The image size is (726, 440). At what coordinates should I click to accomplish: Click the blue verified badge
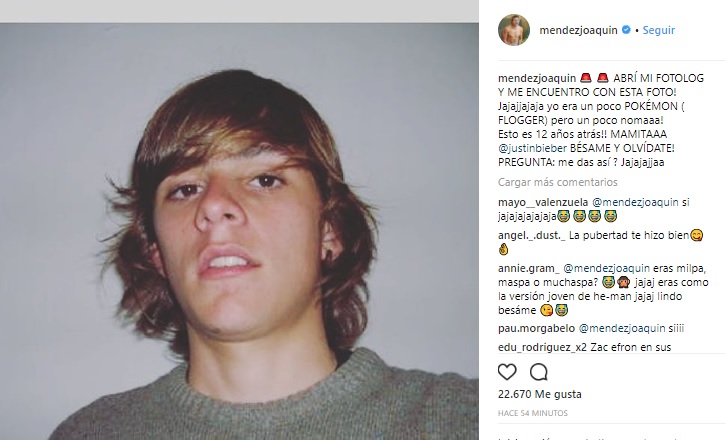[x=626, y=31]
